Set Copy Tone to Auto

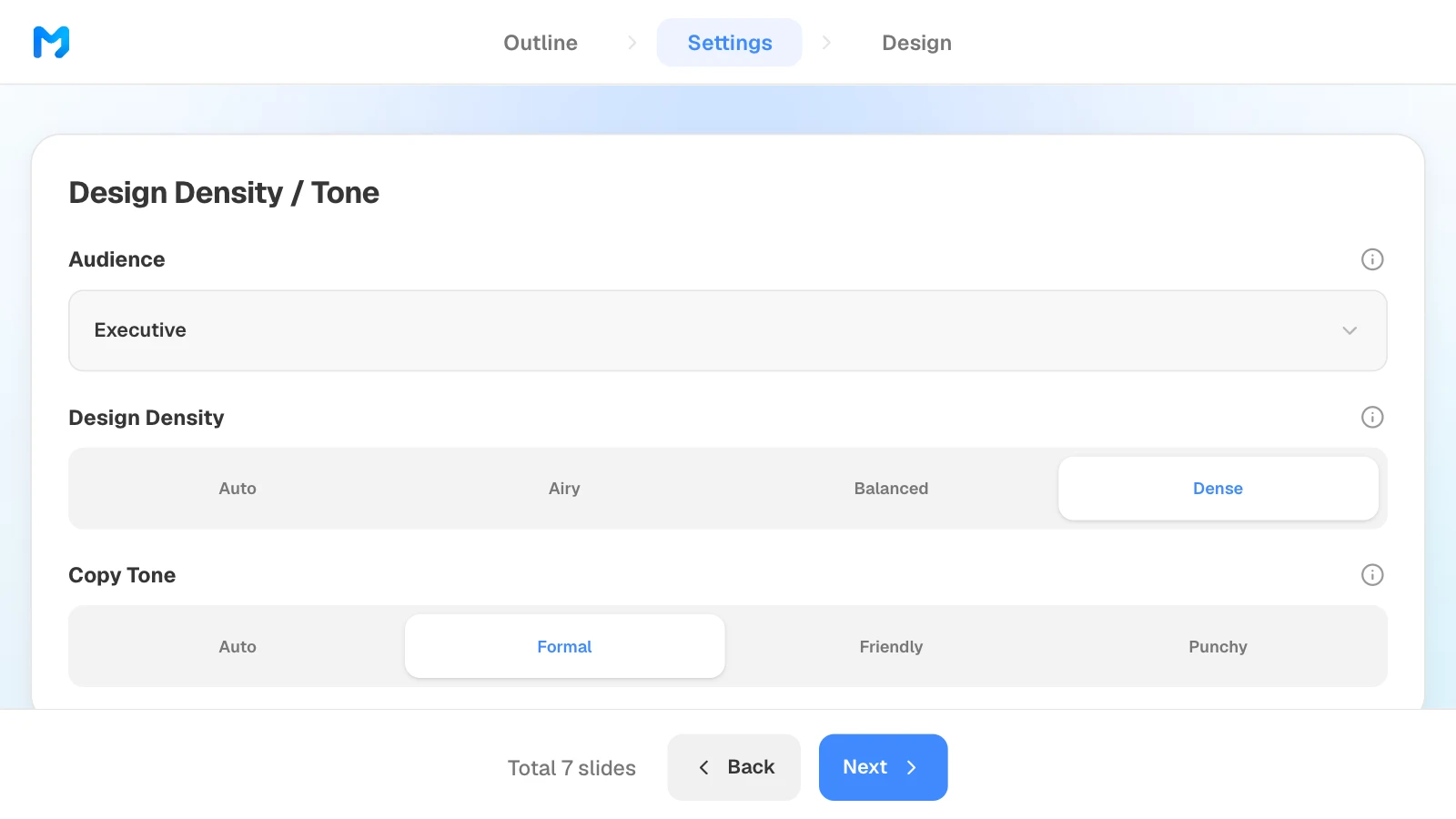238,647
